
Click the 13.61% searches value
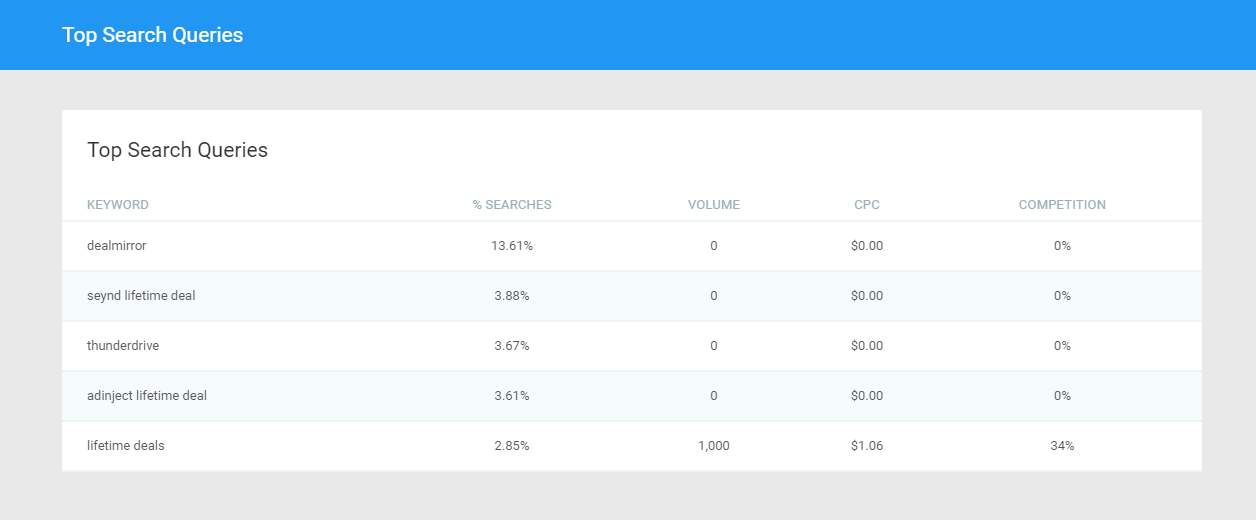tap(512, 246)
